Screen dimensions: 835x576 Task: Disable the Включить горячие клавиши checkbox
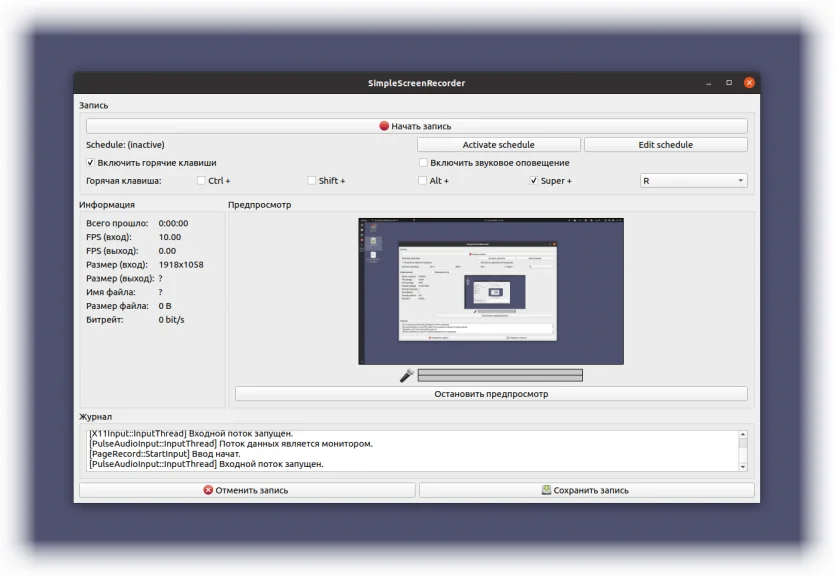(x=91, y=162)
